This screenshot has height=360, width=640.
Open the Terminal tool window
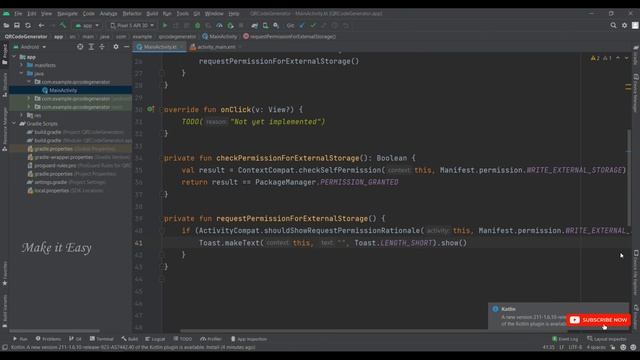point(102,339)
